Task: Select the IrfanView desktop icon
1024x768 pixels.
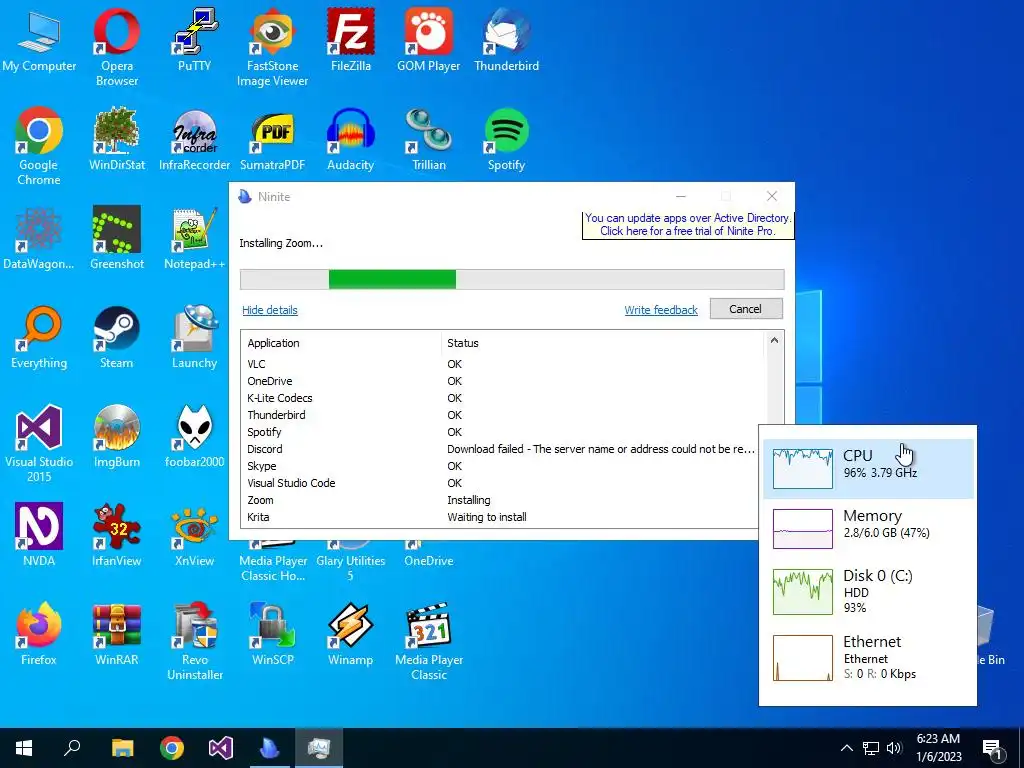Action: 117,534
